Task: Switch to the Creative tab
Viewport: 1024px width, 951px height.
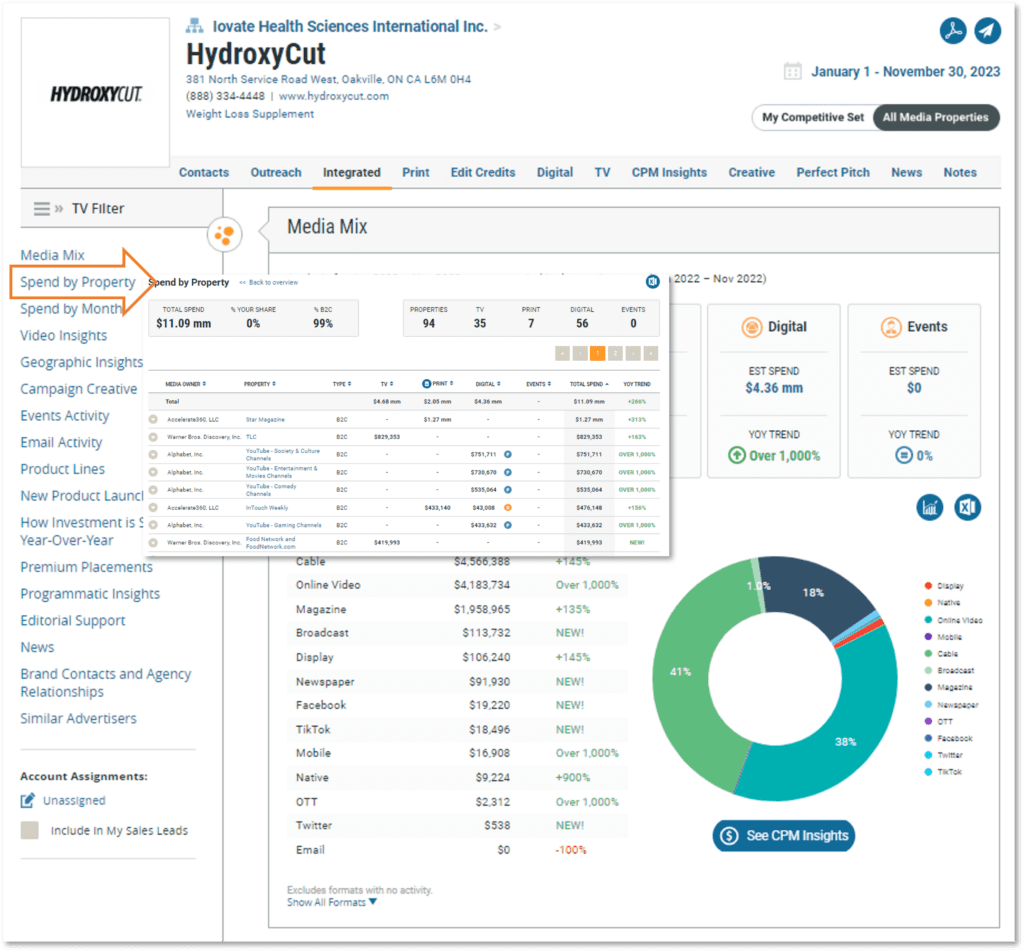Action: (x=752, y=172)
